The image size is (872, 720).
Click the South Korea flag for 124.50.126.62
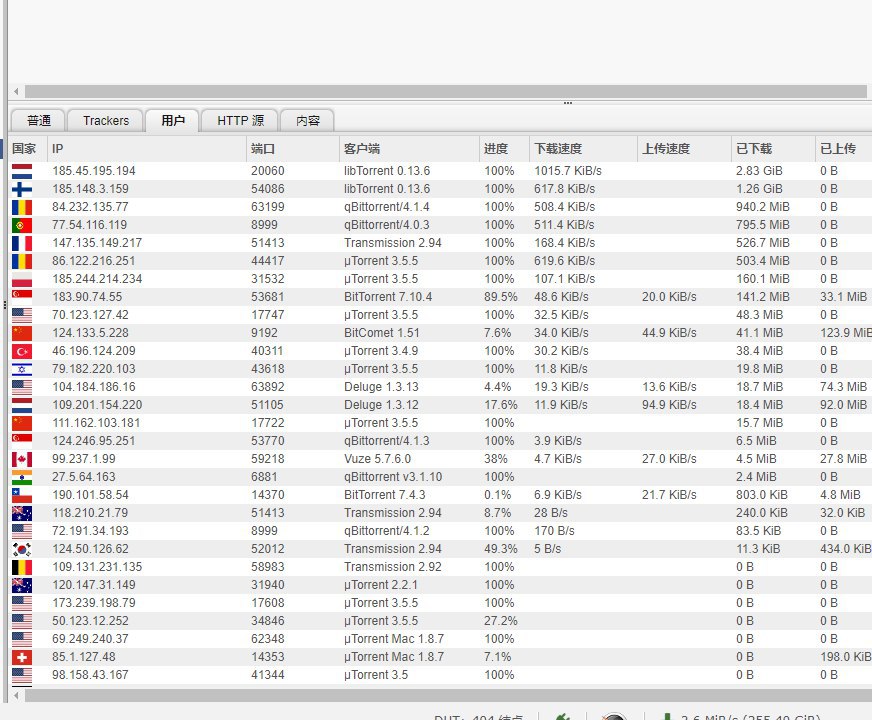click(22, 549)
